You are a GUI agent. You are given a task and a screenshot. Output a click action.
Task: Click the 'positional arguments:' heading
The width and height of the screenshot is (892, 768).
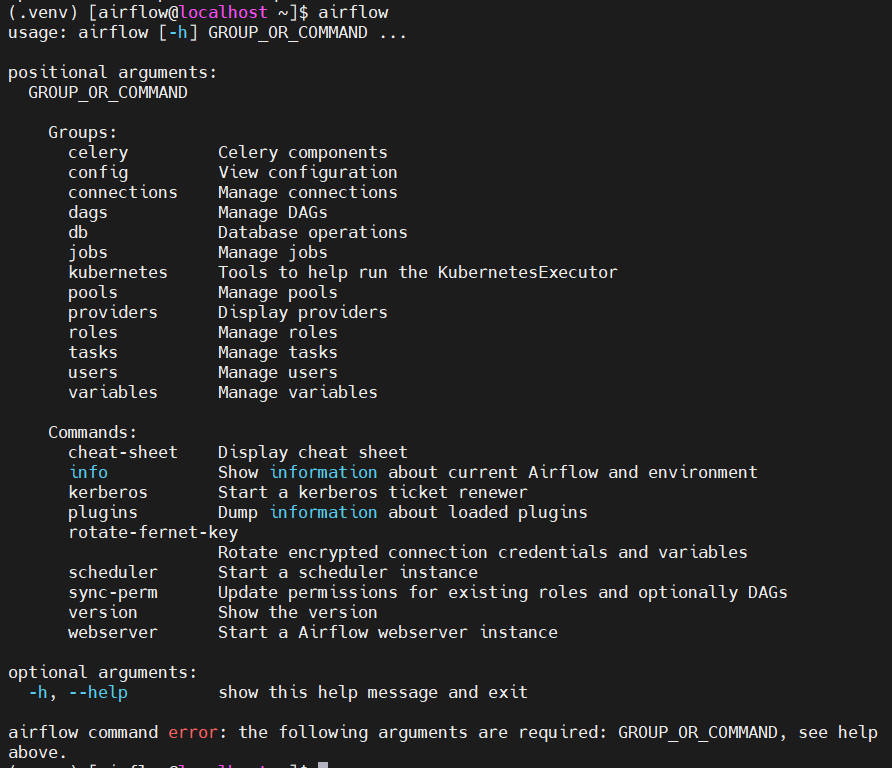click(x=113, y=73)
